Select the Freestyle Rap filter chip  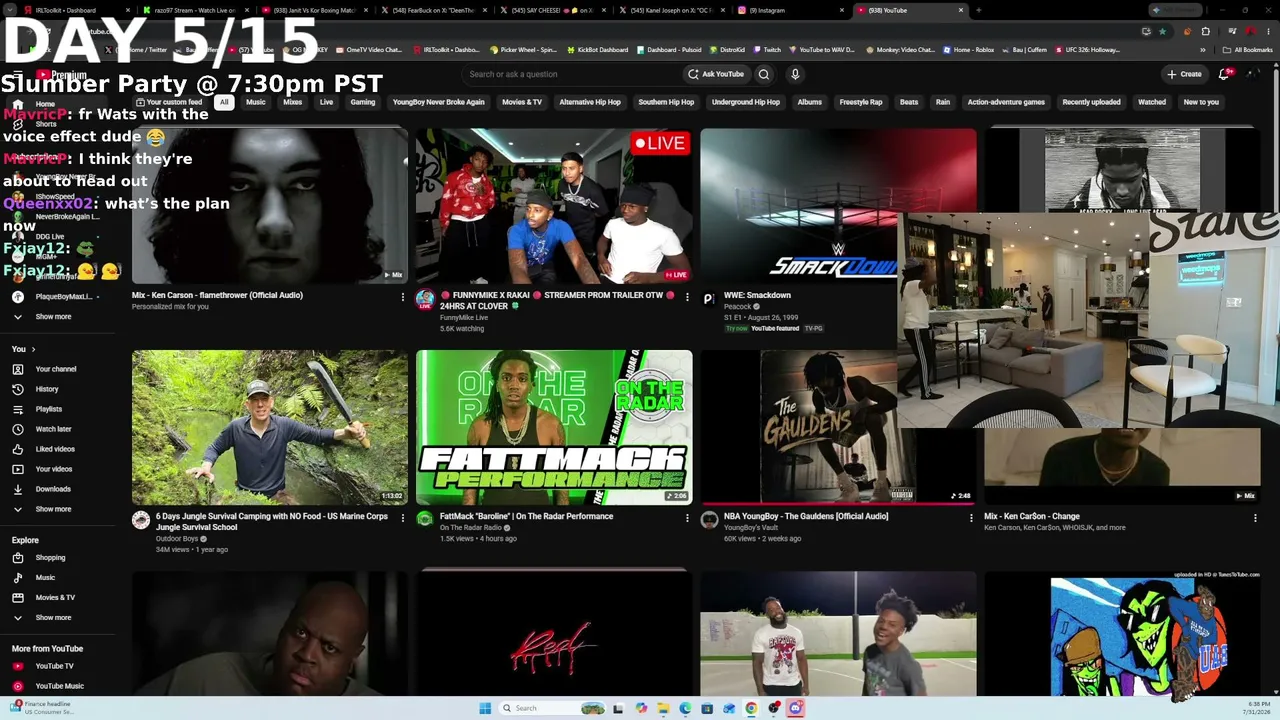pyautogui.click(x=861, y=102)
